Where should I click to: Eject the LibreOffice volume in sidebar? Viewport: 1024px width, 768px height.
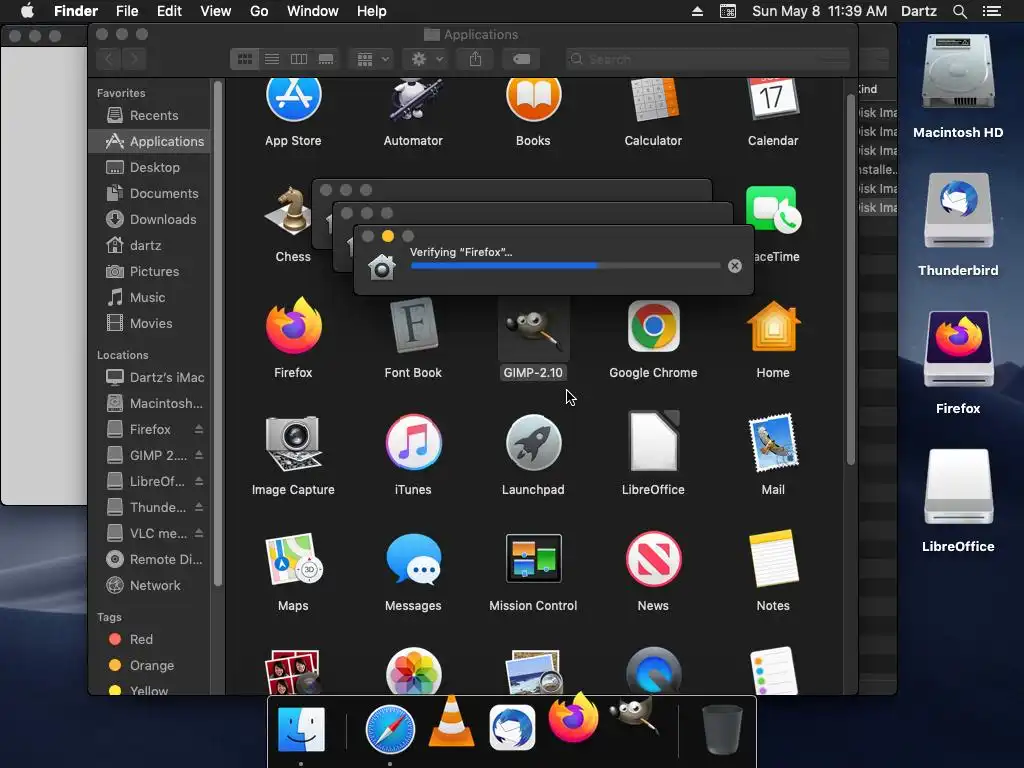coord(199,481)
